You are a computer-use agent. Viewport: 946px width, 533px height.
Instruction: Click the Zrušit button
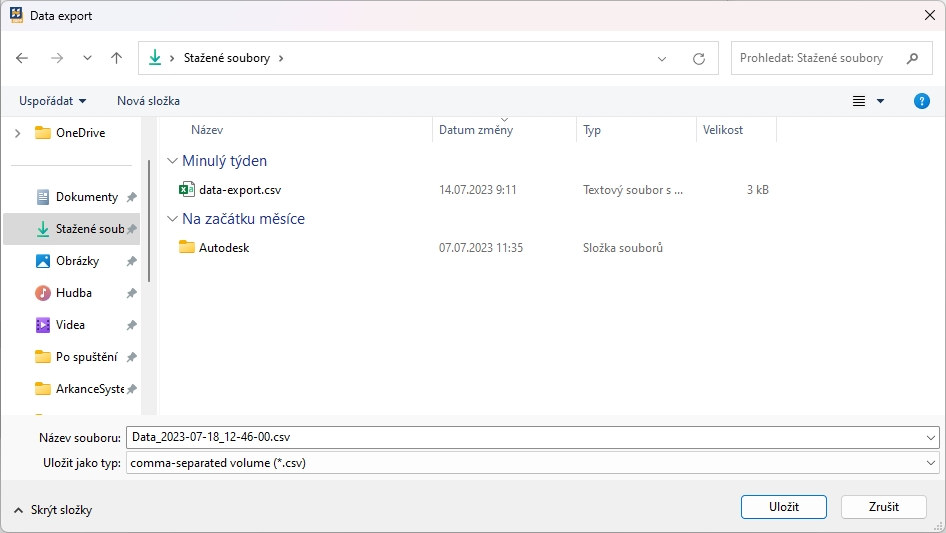click(883, 507)
